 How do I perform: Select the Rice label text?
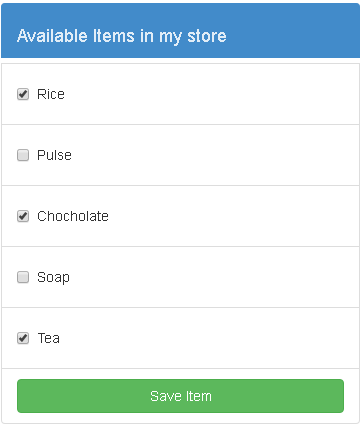pos(51,94)
